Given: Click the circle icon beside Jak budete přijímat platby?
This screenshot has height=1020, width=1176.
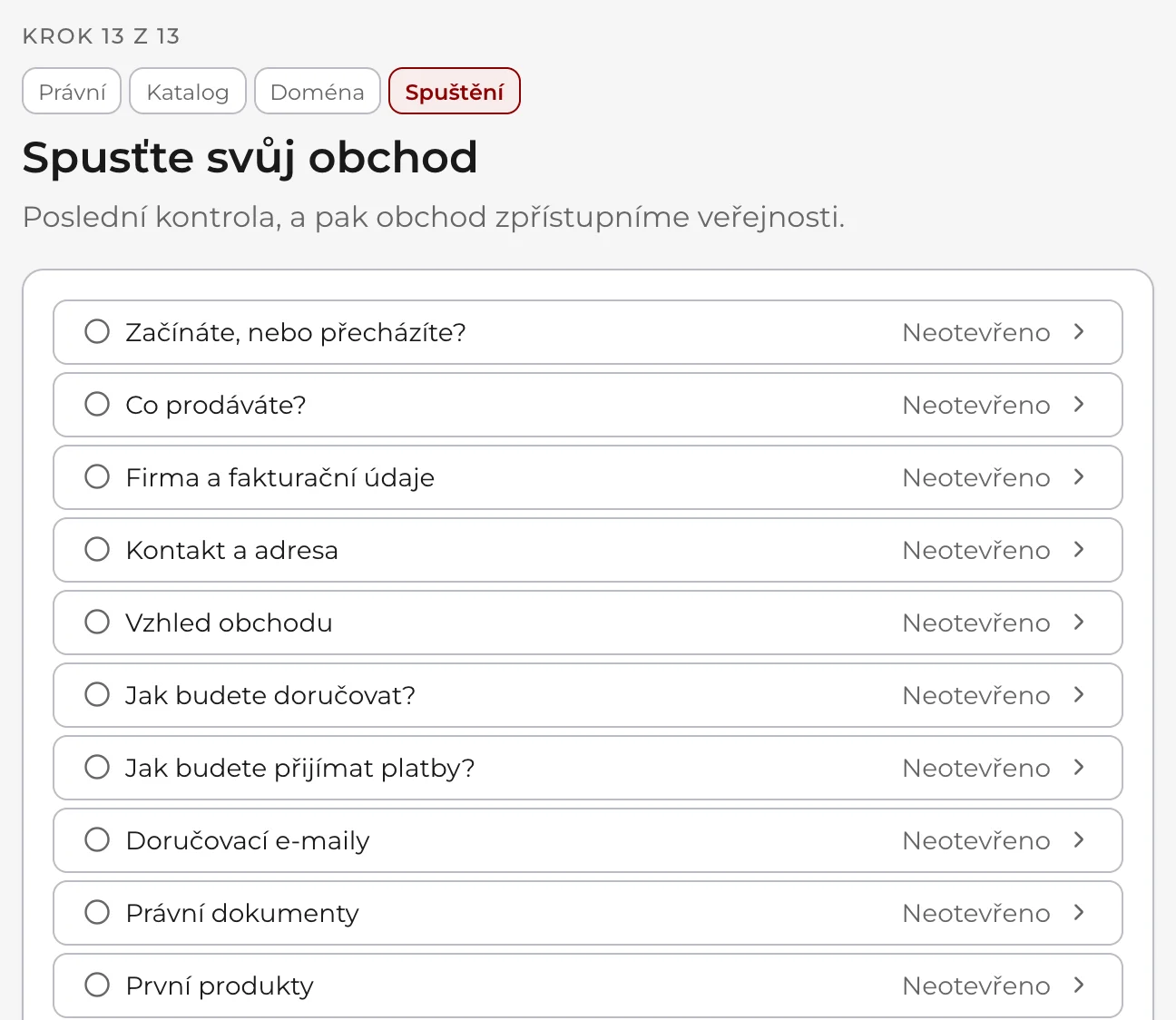Looking at the screenshot, I should click(97, 768).
